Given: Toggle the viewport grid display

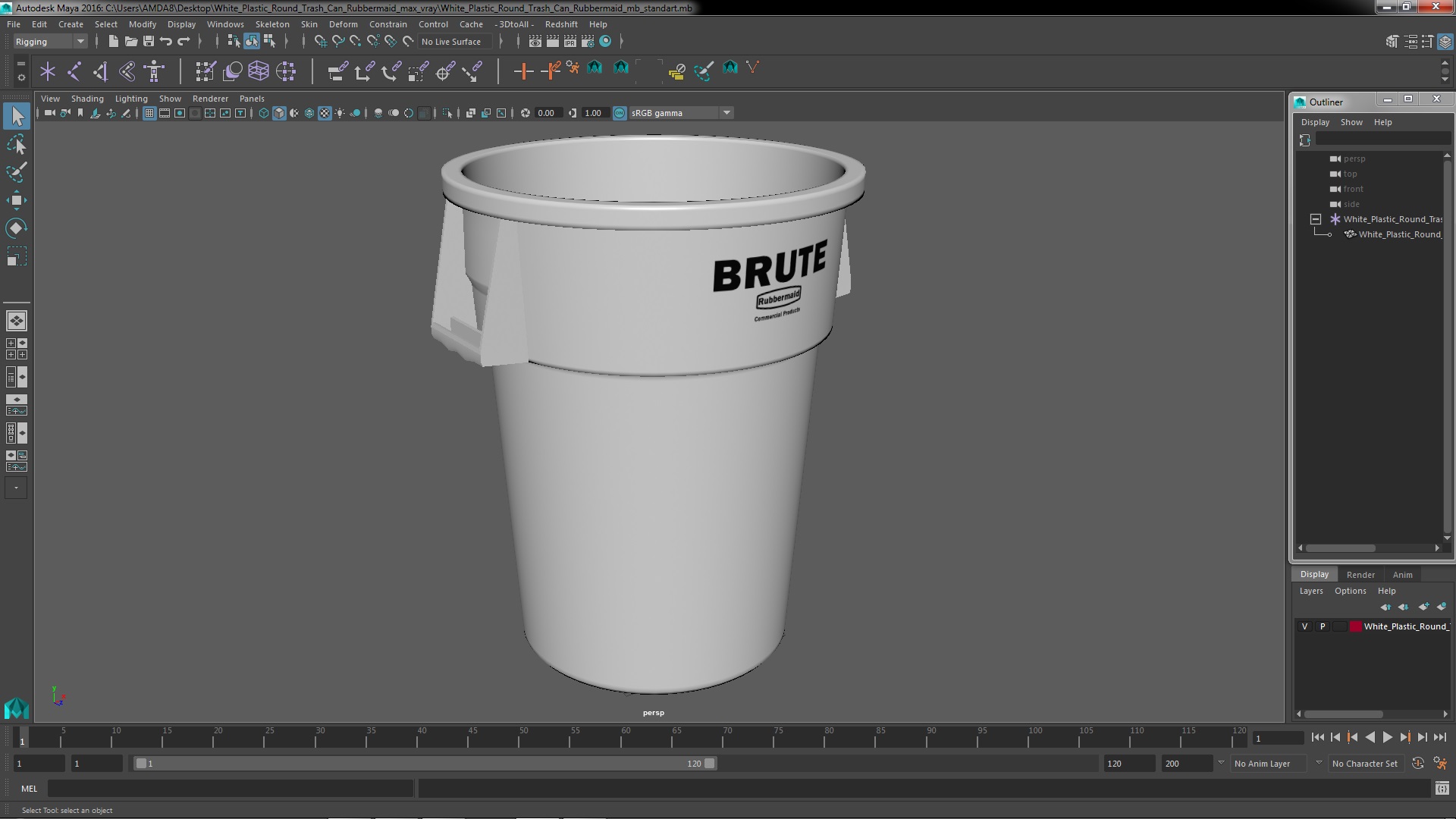Looking at the screenshot, I should (149, 113).
